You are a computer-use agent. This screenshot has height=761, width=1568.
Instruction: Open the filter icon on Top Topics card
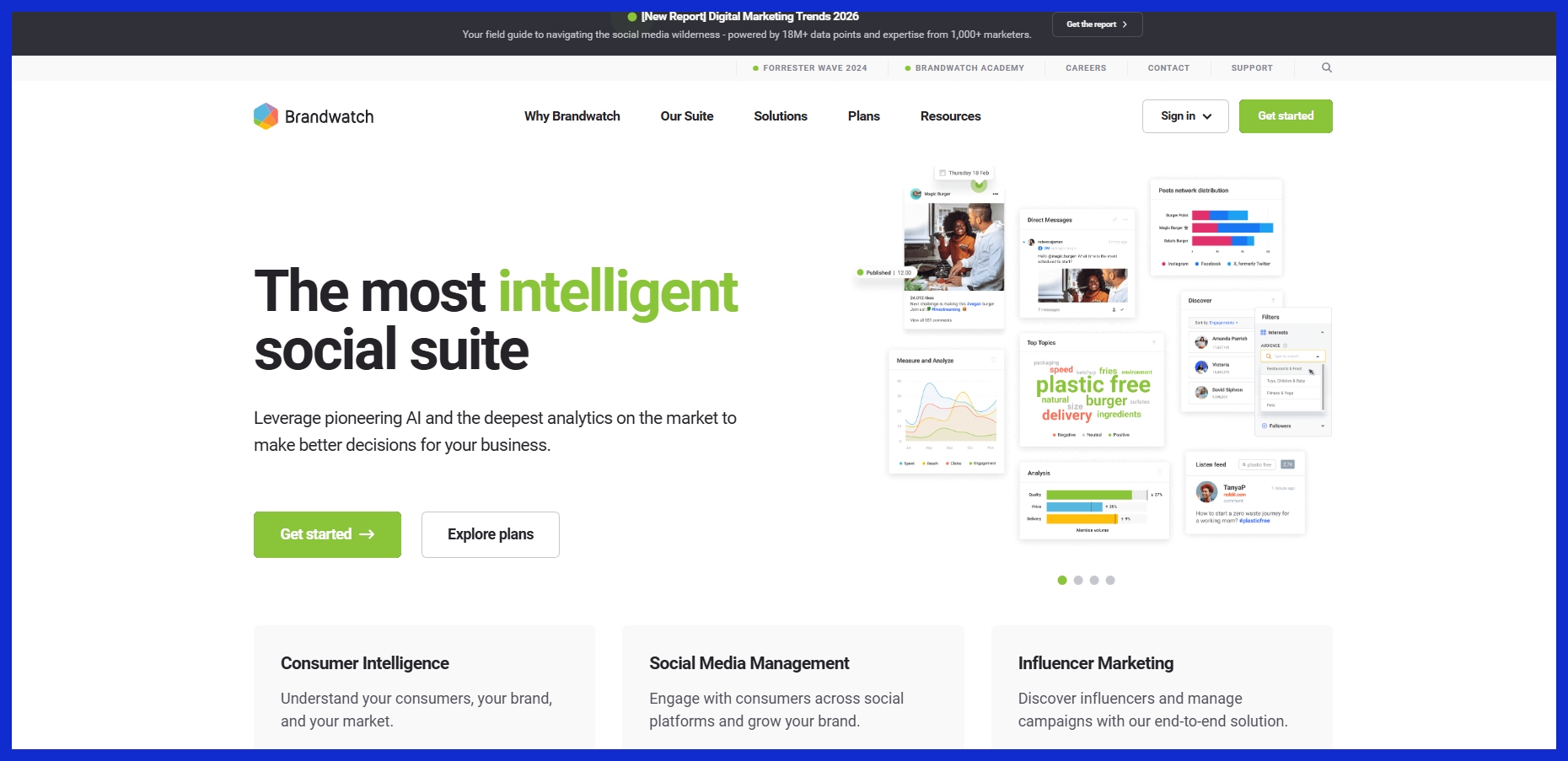coord(1154,343)
